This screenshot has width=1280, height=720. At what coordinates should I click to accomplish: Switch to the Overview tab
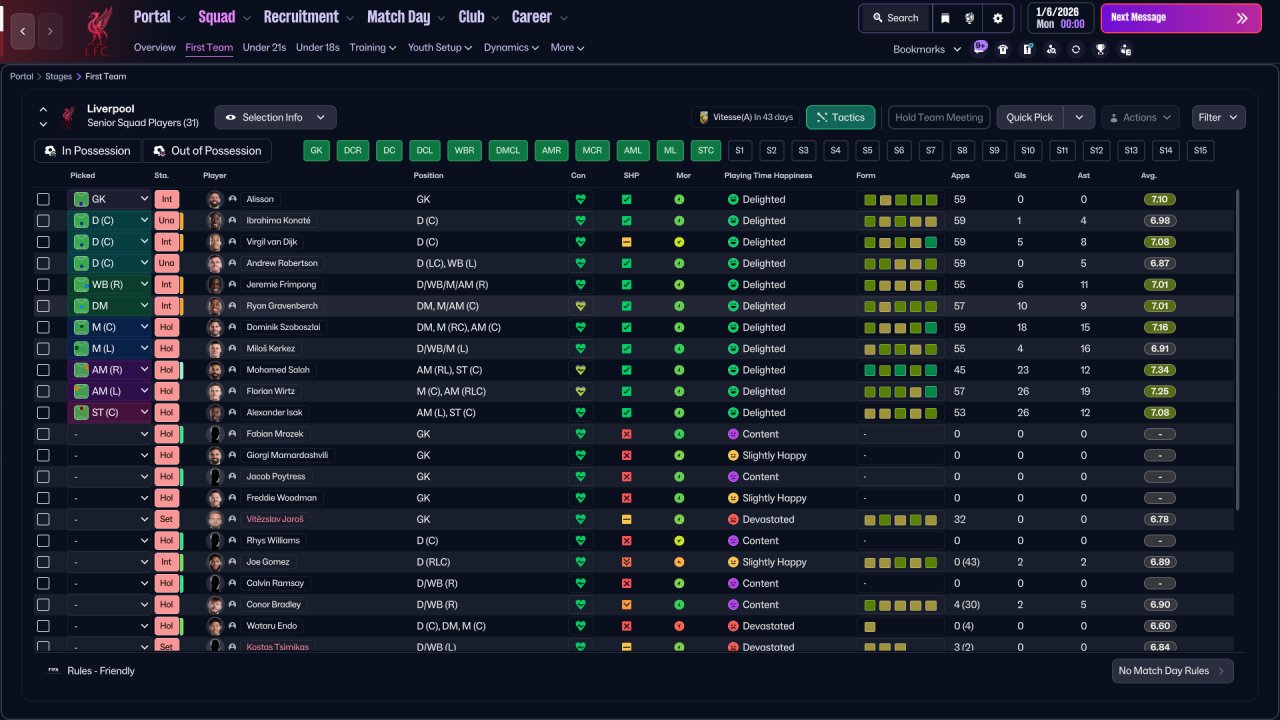pyautogui.click(x=155, y=47)
